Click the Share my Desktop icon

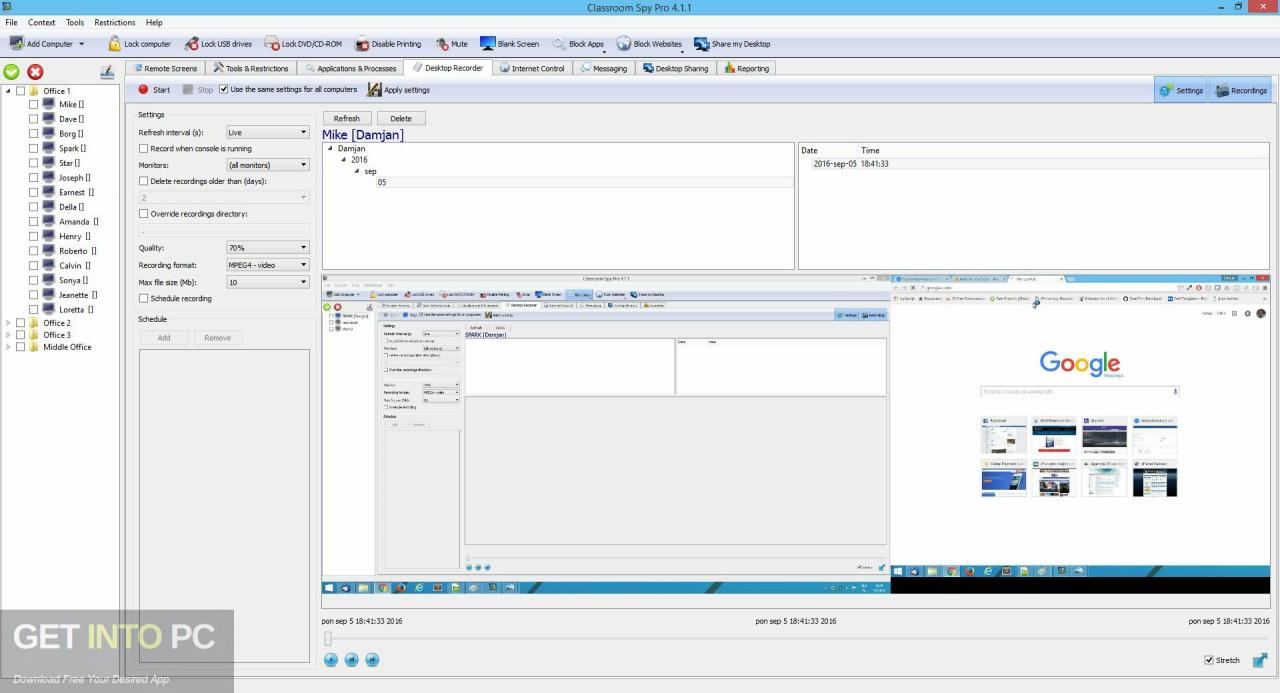[x=701, y=44]
